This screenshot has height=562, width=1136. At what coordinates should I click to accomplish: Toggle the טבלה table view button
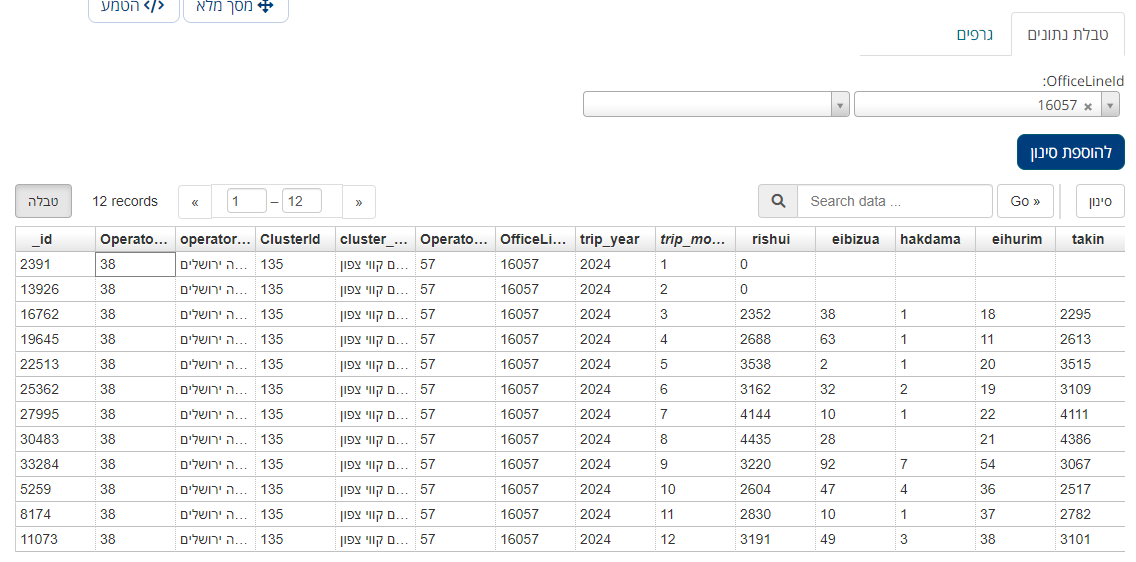(x=43, y=201)
